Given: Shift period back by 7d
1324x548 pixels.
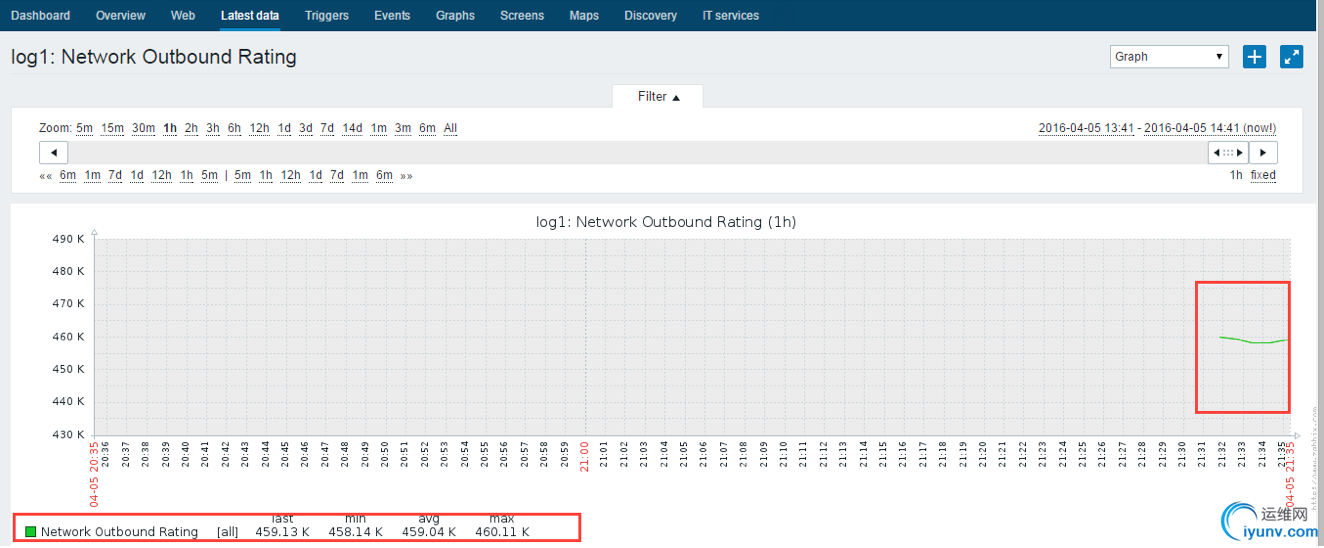Looking at the screenshot, I should [115, 175].
